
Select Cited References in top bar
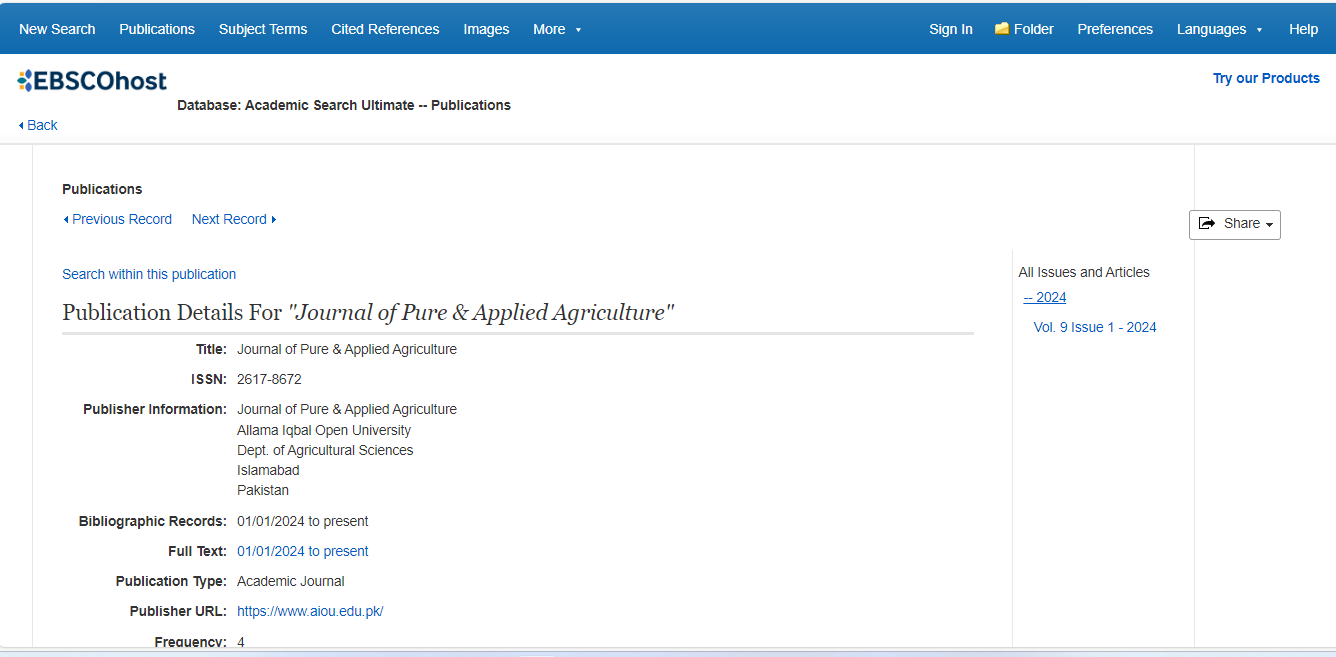(x=385, y=29)
